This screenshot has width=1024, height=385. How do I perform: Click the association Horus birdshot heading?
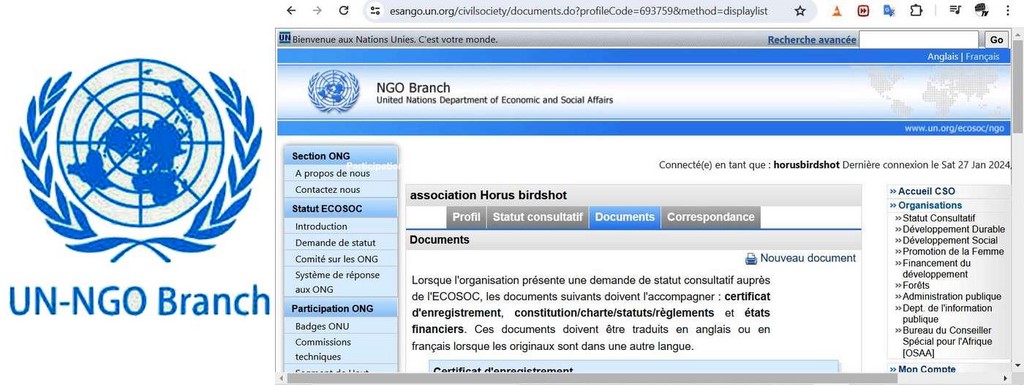(x=488, y=195)
